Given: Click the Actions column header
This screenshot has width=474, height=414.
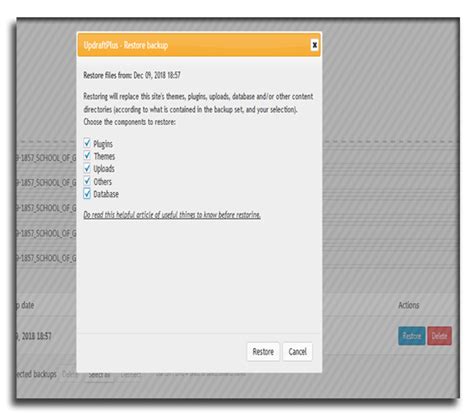Looking at the screenshot, I should click(409, 305).
